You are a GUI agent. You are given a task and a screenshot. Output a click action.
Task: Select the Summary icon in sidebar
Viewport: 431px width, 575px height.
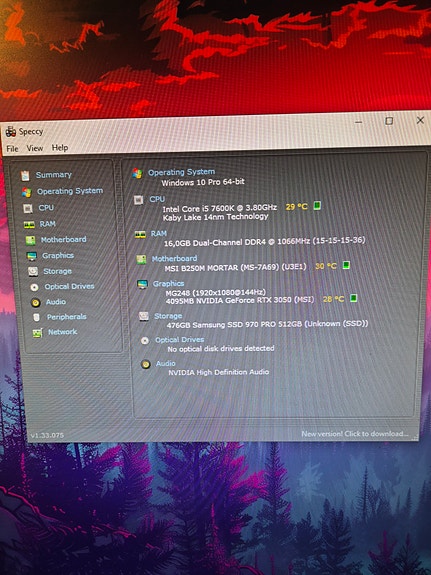25,176
